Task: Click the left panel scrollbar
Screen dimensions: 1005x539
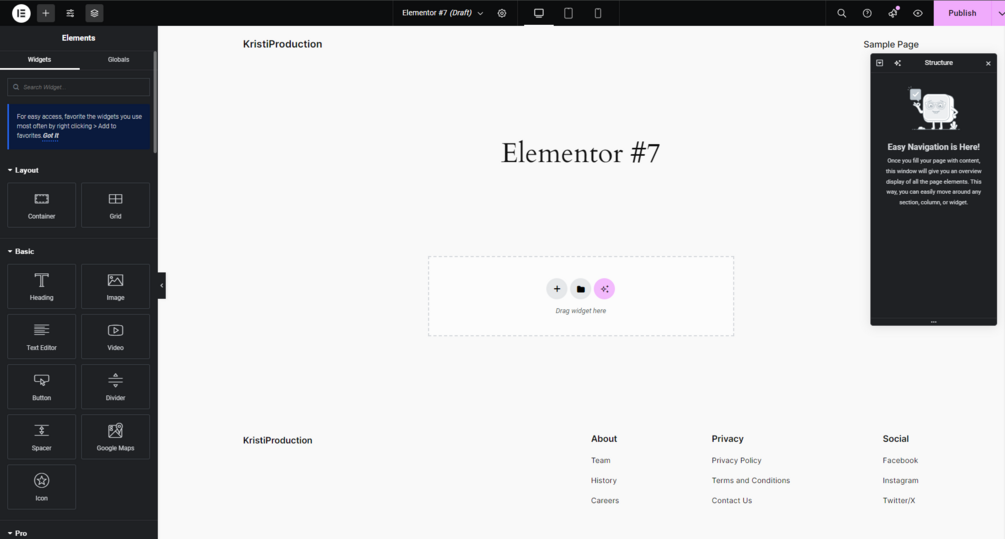Action: (x=154, y=103)
